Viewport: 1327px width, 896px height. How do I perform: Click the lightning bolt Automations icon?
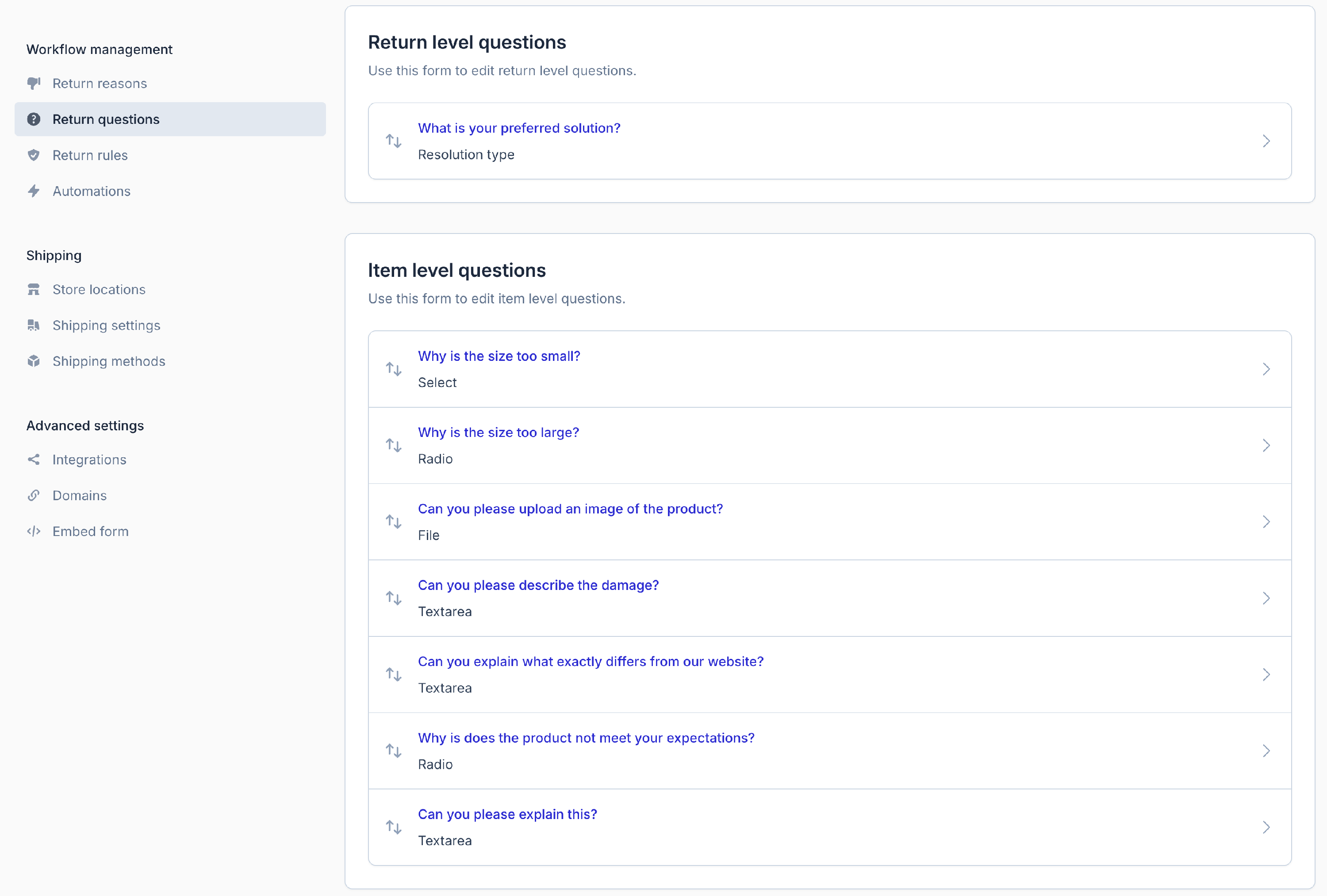pos(34,191)
